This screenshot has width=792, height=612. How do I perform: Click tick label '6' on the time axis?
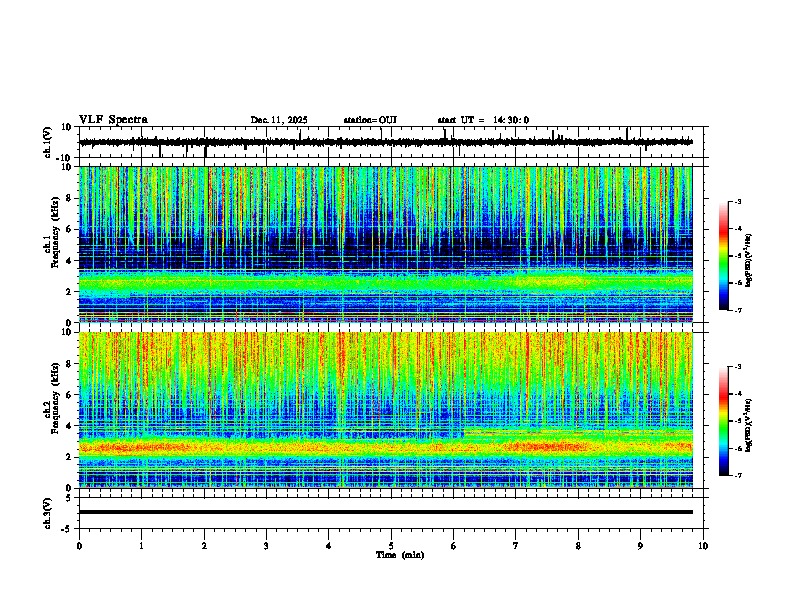coord(454,546)
